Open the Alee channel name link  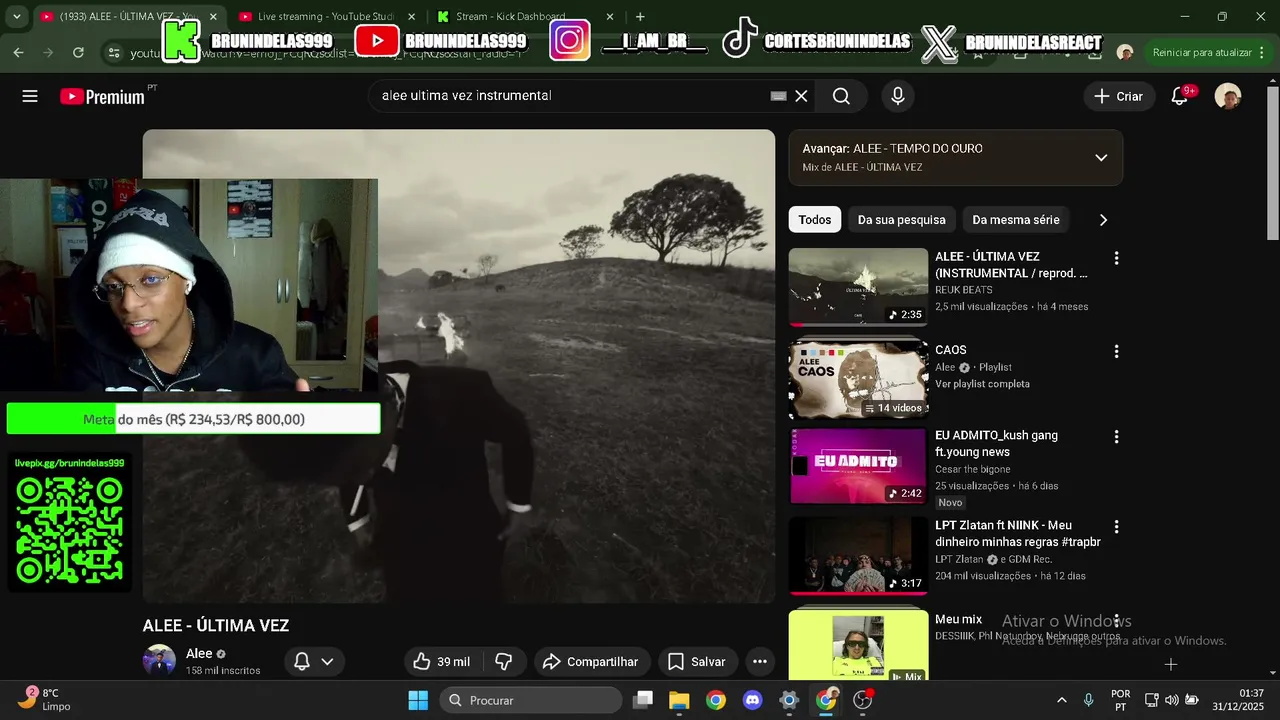pos(199,653)
